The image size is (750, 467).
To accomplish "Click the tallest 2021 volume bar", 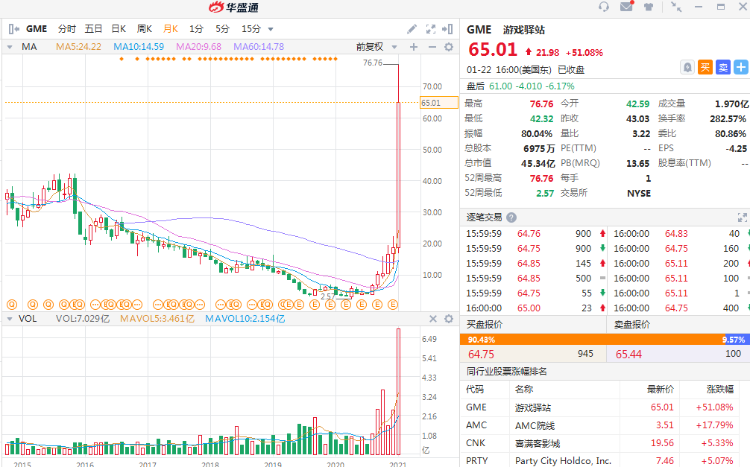I will (x=398, y=391).
